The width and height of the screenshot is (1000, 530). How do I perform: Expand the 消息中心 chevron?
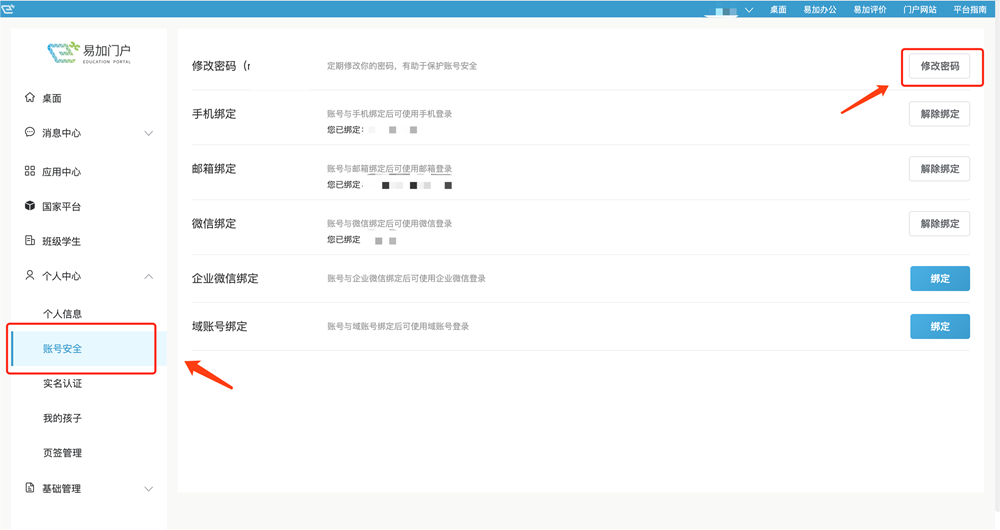[x=149, y=133]
